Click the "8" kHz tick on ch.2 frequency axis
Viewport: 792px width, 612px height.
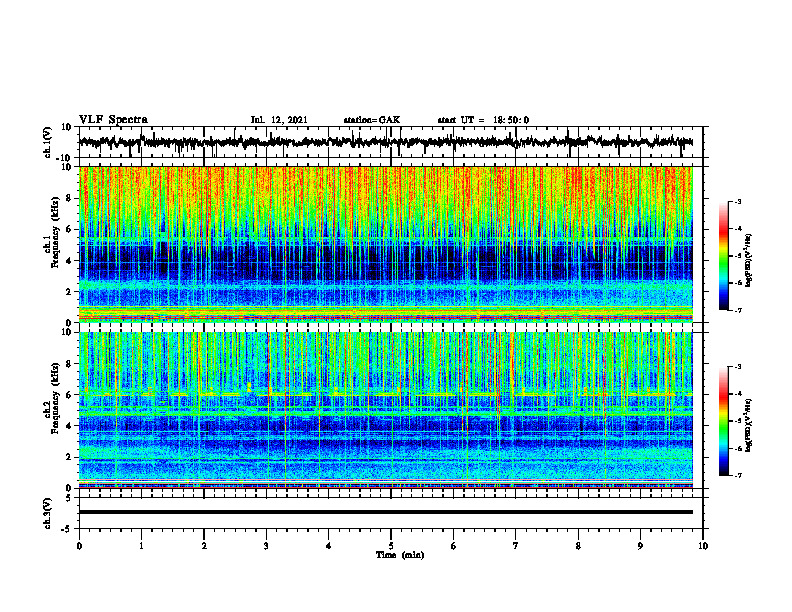coord(70,364)
